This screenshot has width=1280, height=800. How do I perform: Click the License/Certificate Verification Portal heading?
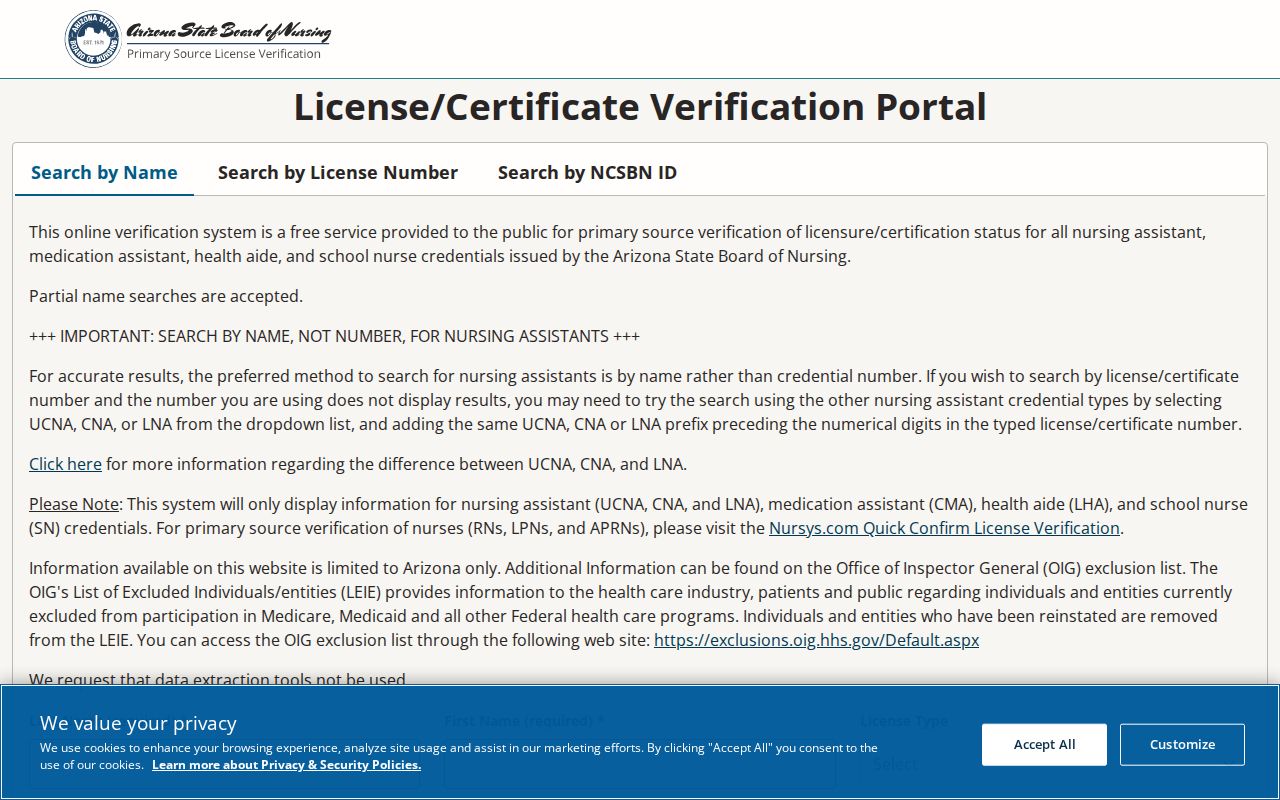click(x=640, y=107)
